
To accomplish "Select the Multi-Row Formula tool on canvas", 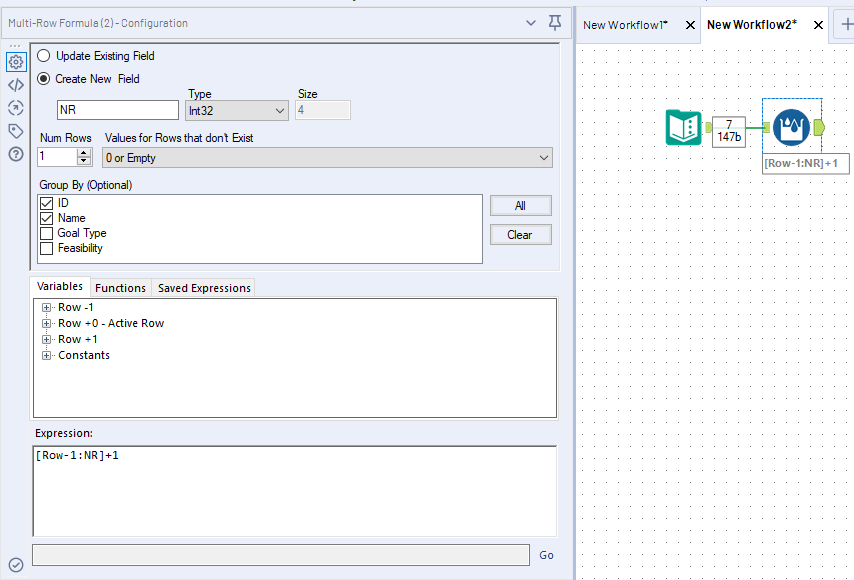I will (x=791, y=128).
